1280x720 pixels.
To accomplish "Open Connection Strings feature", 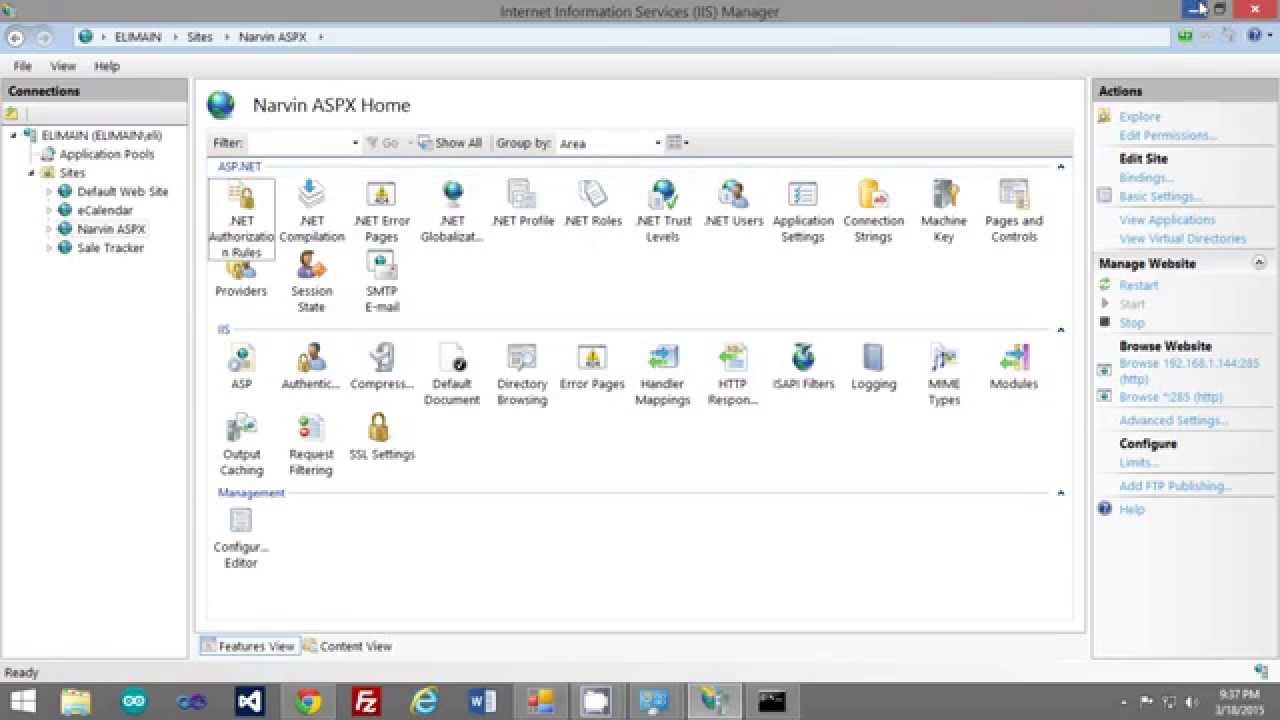I will [x=873, y=212].
